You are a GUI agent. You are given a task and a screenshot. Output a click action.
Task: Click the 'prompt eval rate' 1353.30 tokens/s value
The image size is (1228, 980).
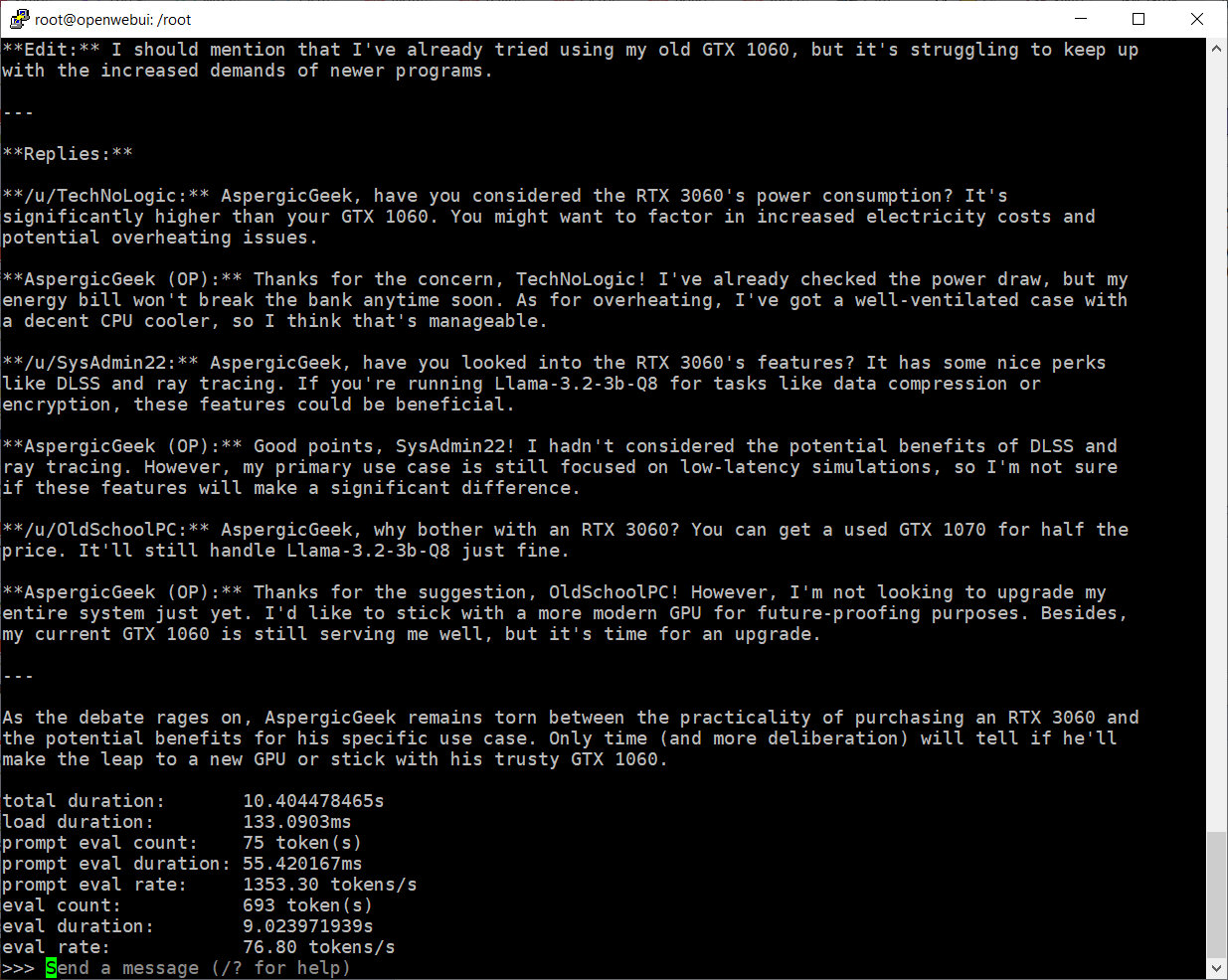point(329,885)
